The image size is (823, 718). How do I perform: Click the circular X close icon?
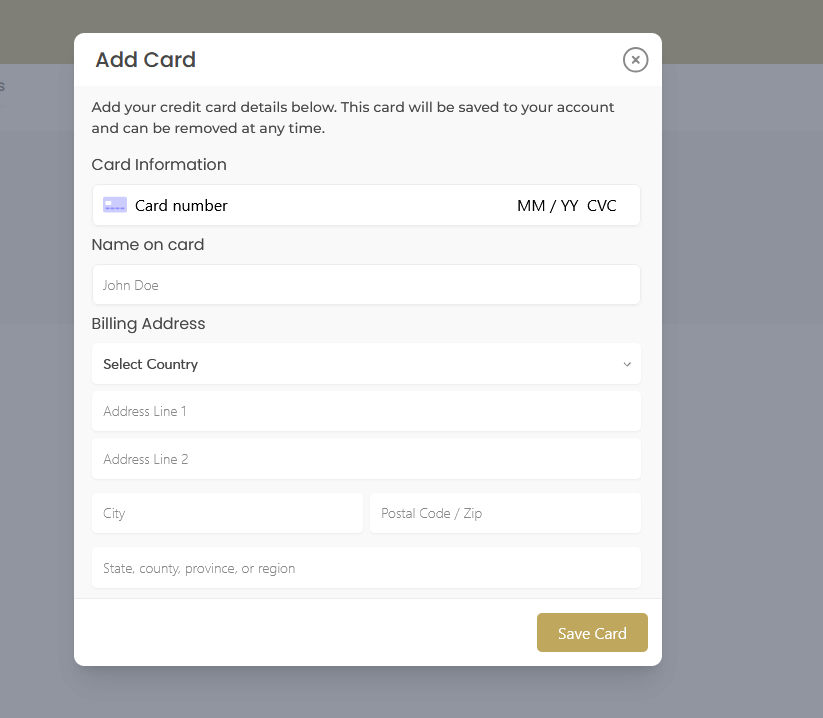click(635, 60)
